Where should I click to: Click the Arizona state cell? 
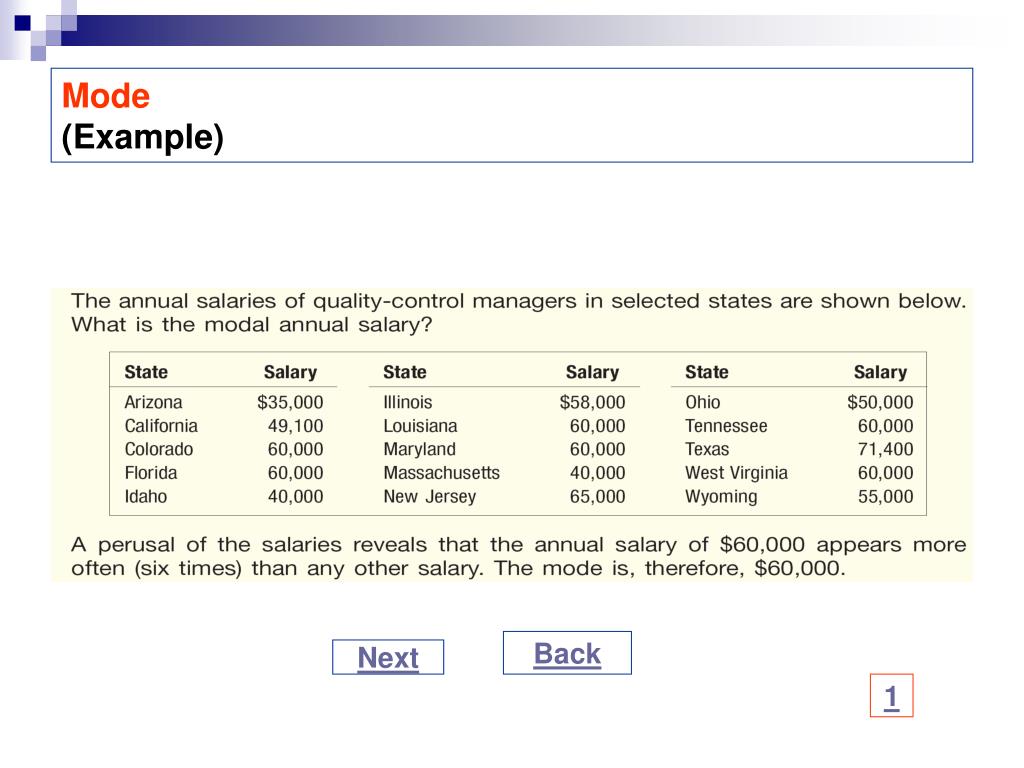153,402
